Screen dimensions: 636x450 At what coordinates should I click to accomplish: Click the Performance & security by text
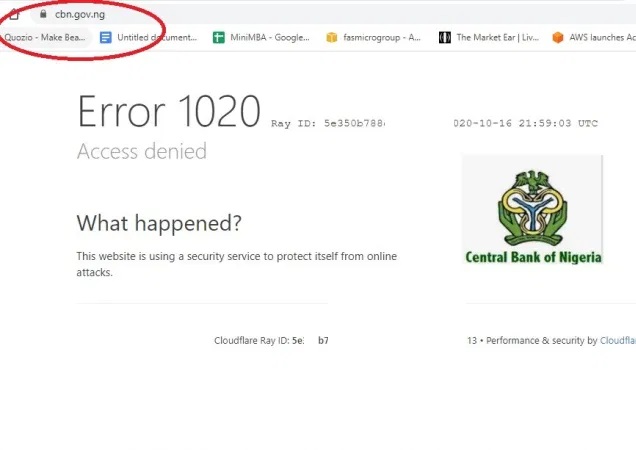click(541, 340)
